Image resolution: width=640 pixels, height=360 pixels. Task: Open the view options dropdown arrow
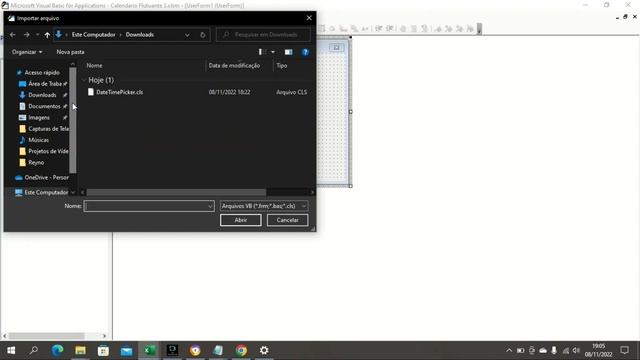pos(273,52)
